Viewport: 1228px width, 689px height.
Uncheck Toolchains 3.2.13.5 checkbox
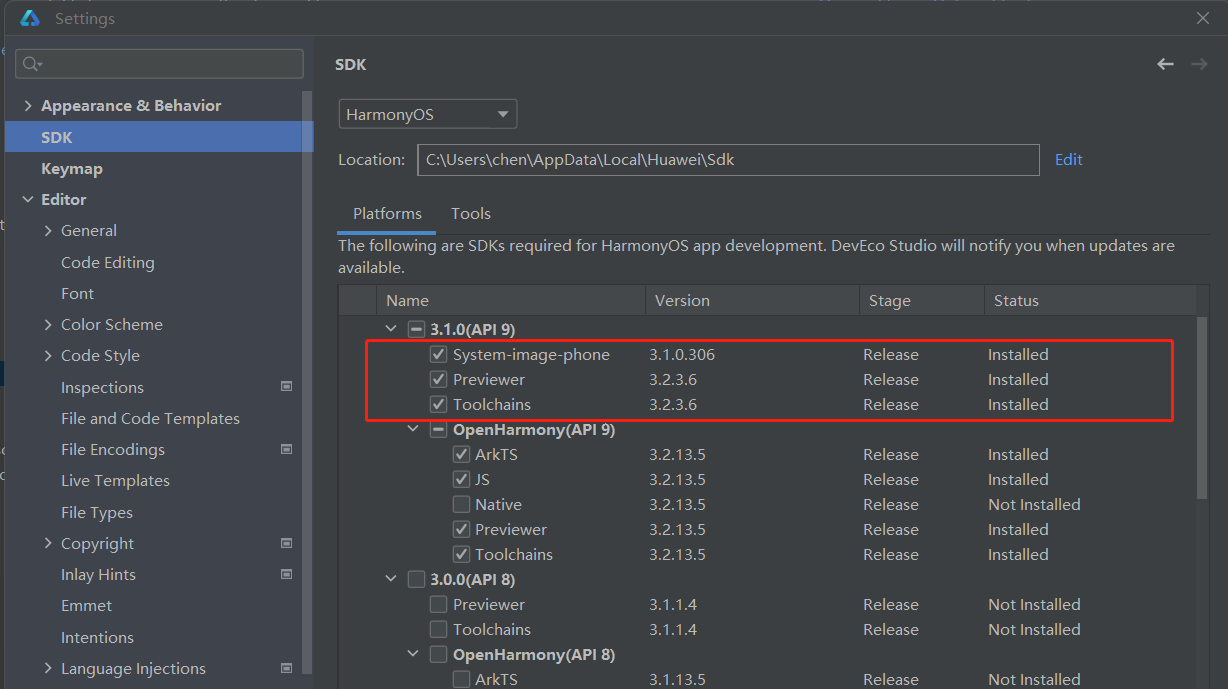[461, 554]
